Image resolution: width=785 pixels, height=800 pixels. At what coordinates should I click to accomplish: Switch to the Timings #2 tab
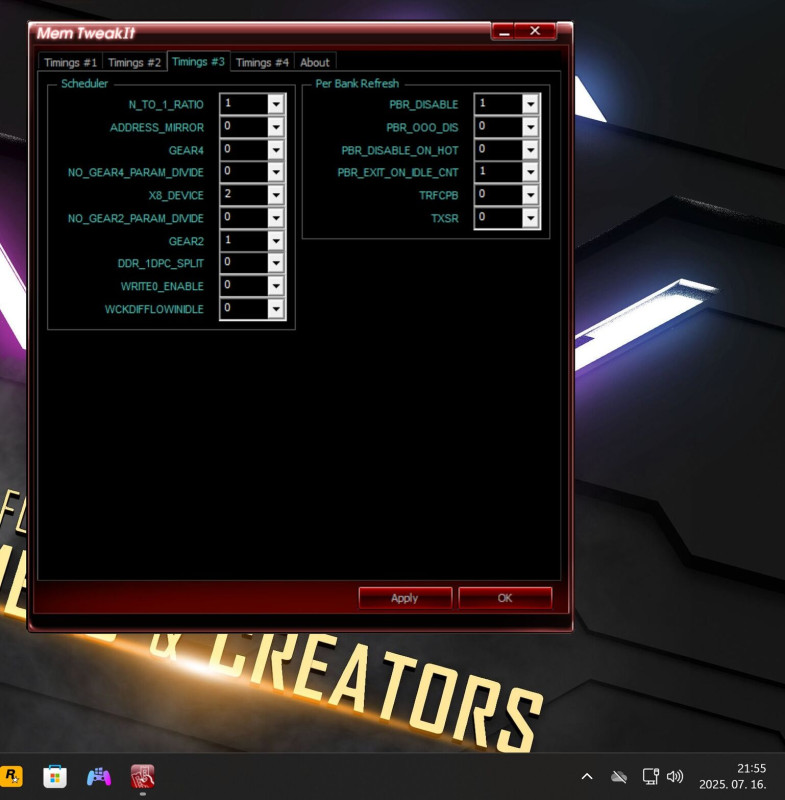pyautogui.click(x=135, y=63)
